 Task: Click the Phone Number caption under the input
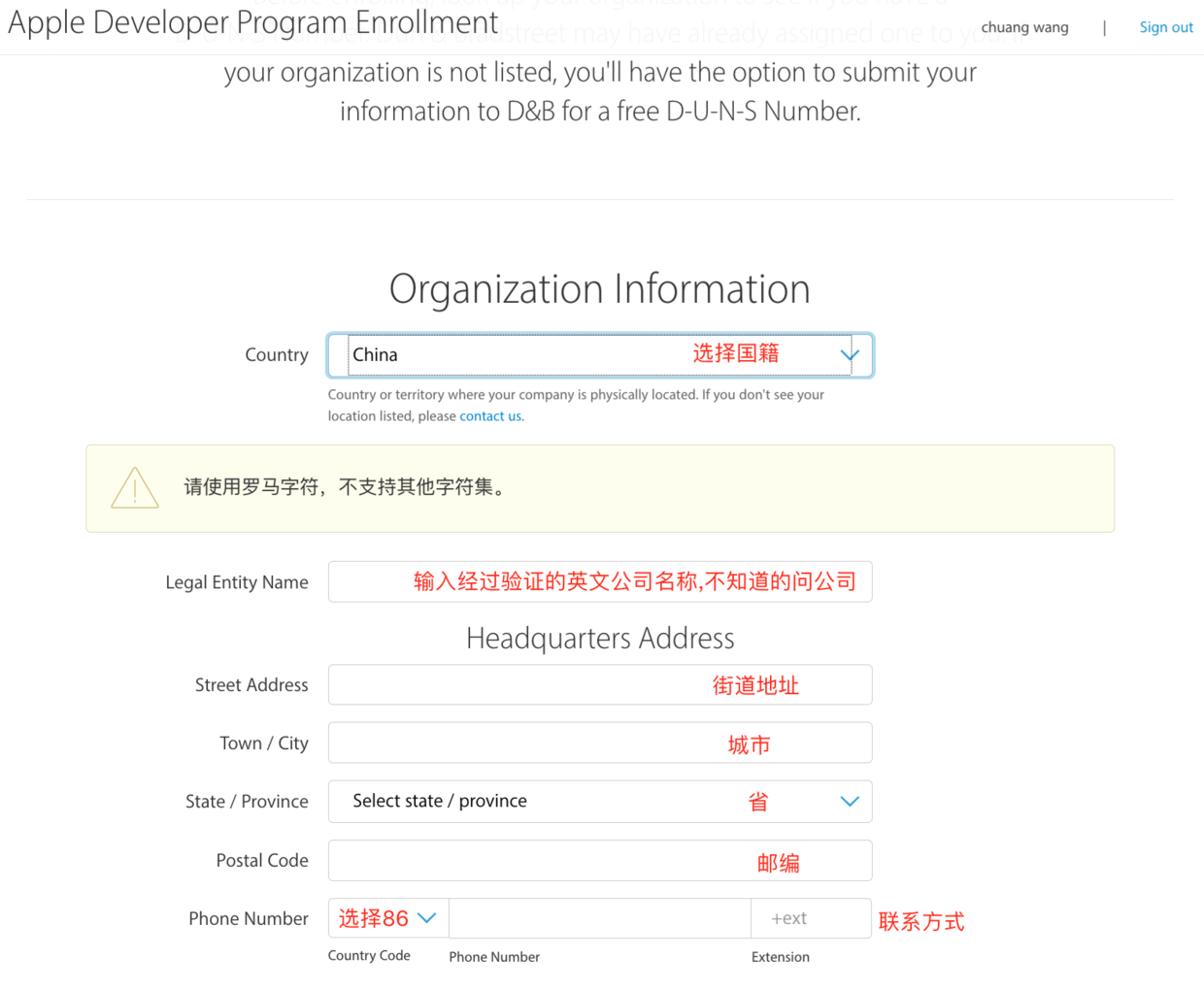(494, 957)
